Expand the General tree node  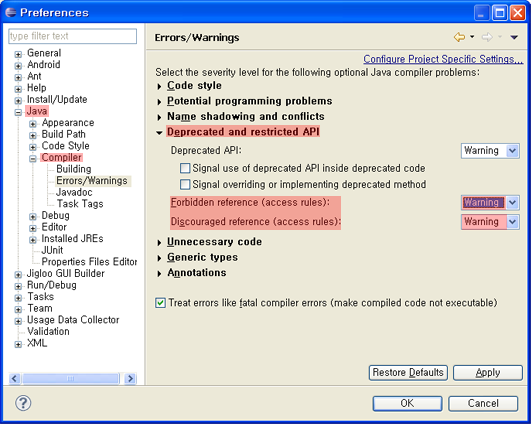[18, 54]
